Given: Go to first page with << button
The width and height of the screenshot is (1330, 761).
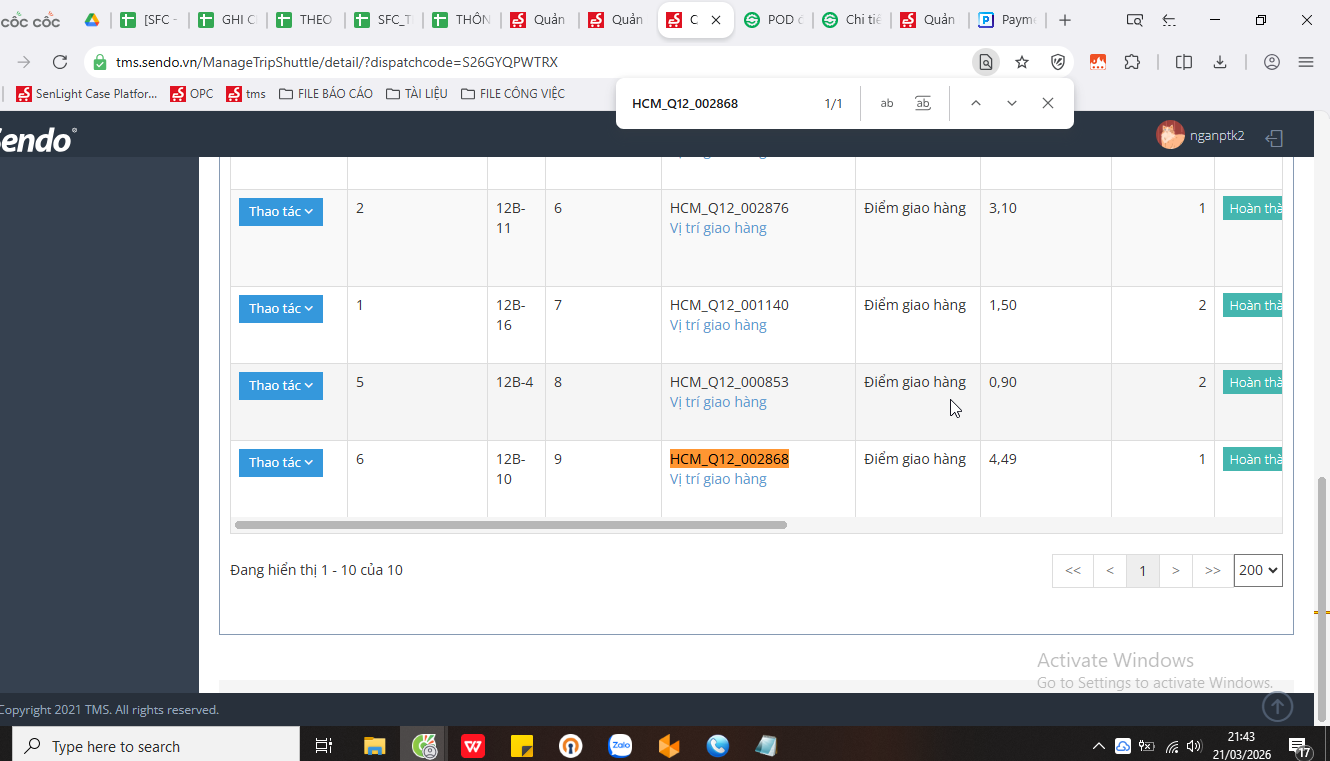Looking at the screenshot, I should click(x=1073, y=571).
